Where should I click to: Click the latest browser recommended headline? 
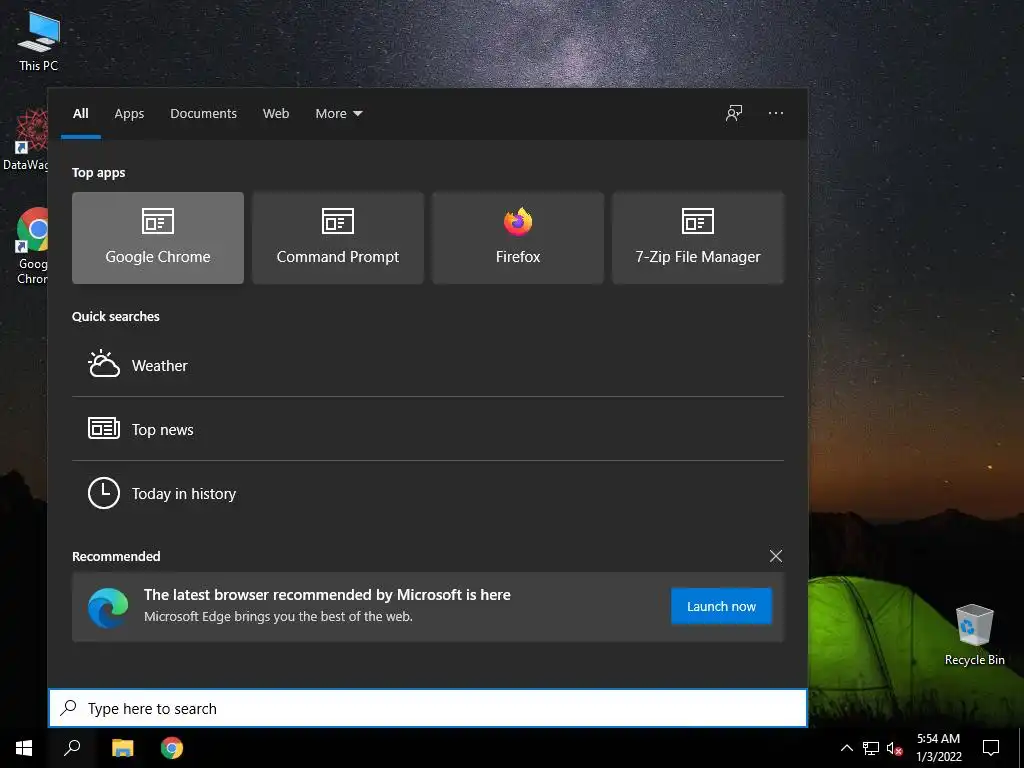point(327,594)
